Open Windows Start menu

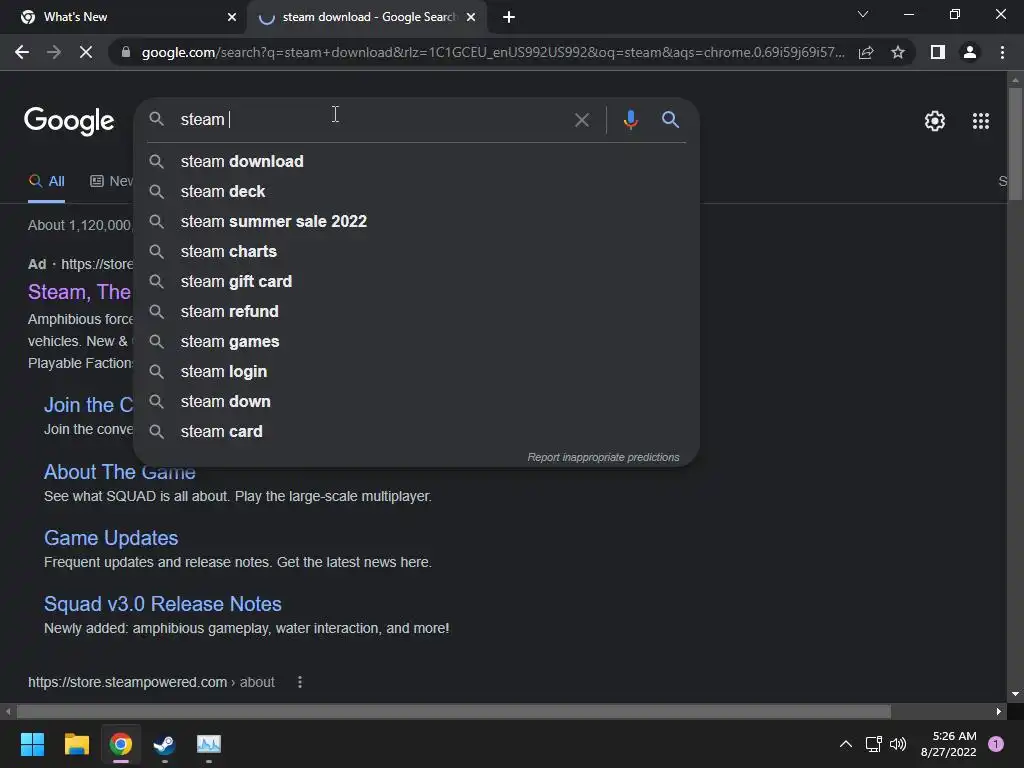click(x=32, y=744)
